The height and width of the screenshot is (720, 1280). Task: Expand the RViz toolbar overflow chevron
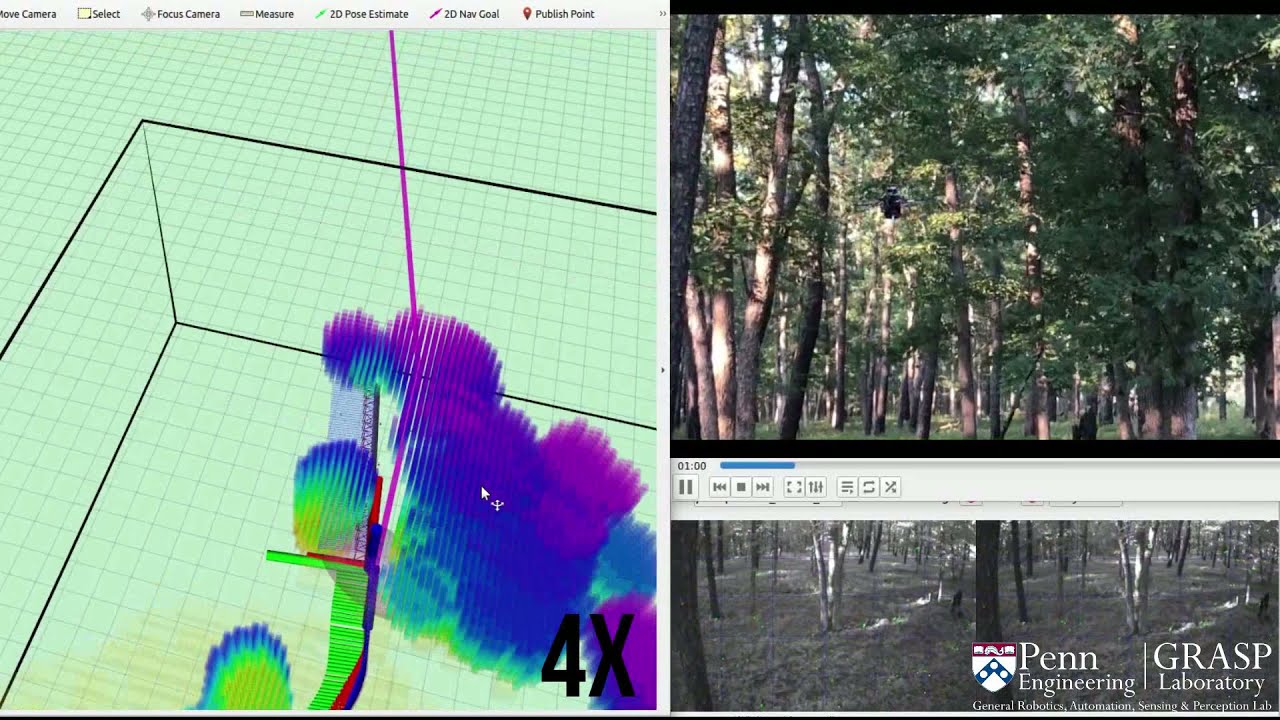(662, 14)
